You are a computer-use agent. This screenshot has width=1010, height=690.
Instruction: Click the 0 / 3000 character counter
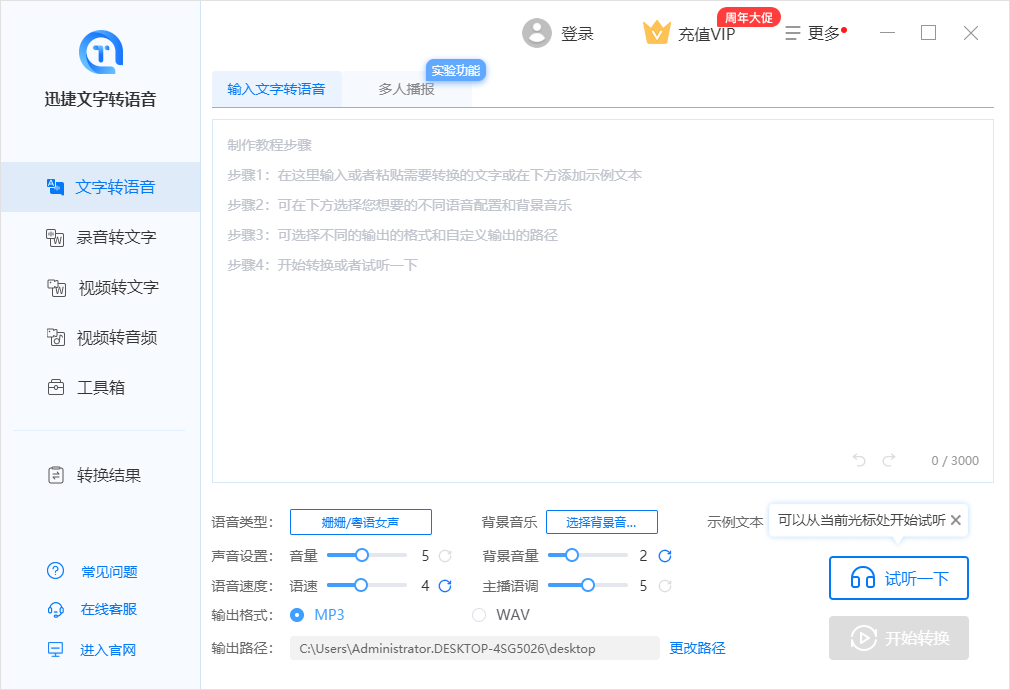click(955, 461)
